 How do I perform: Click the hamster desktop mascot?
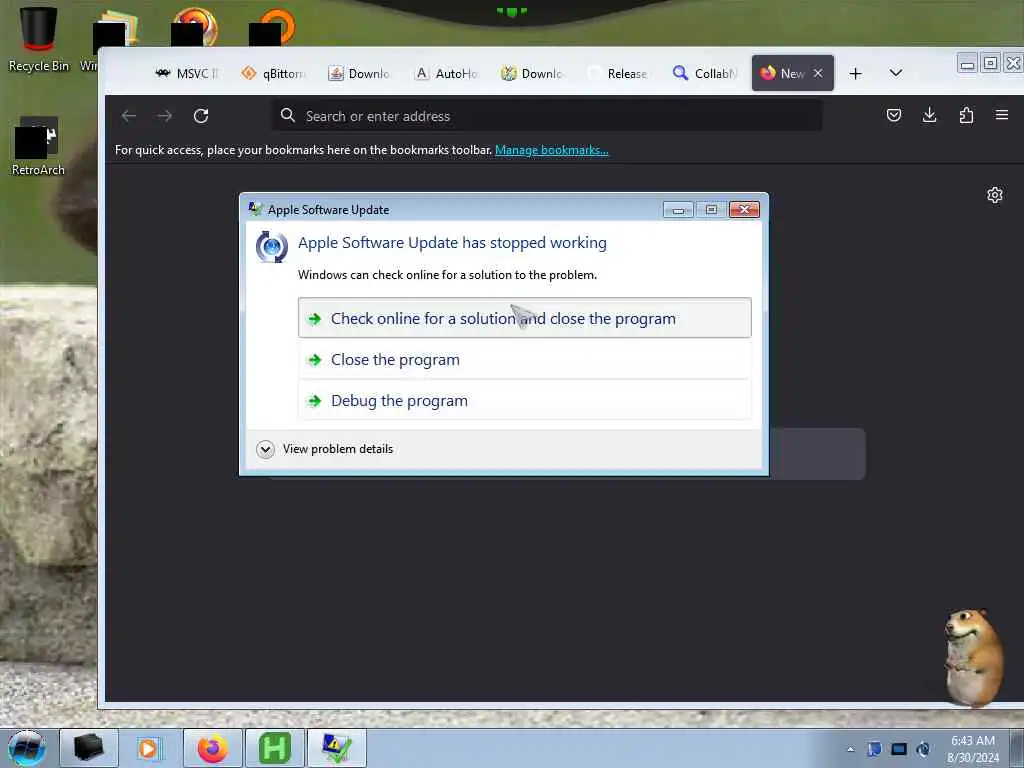[x=973, y=658]
